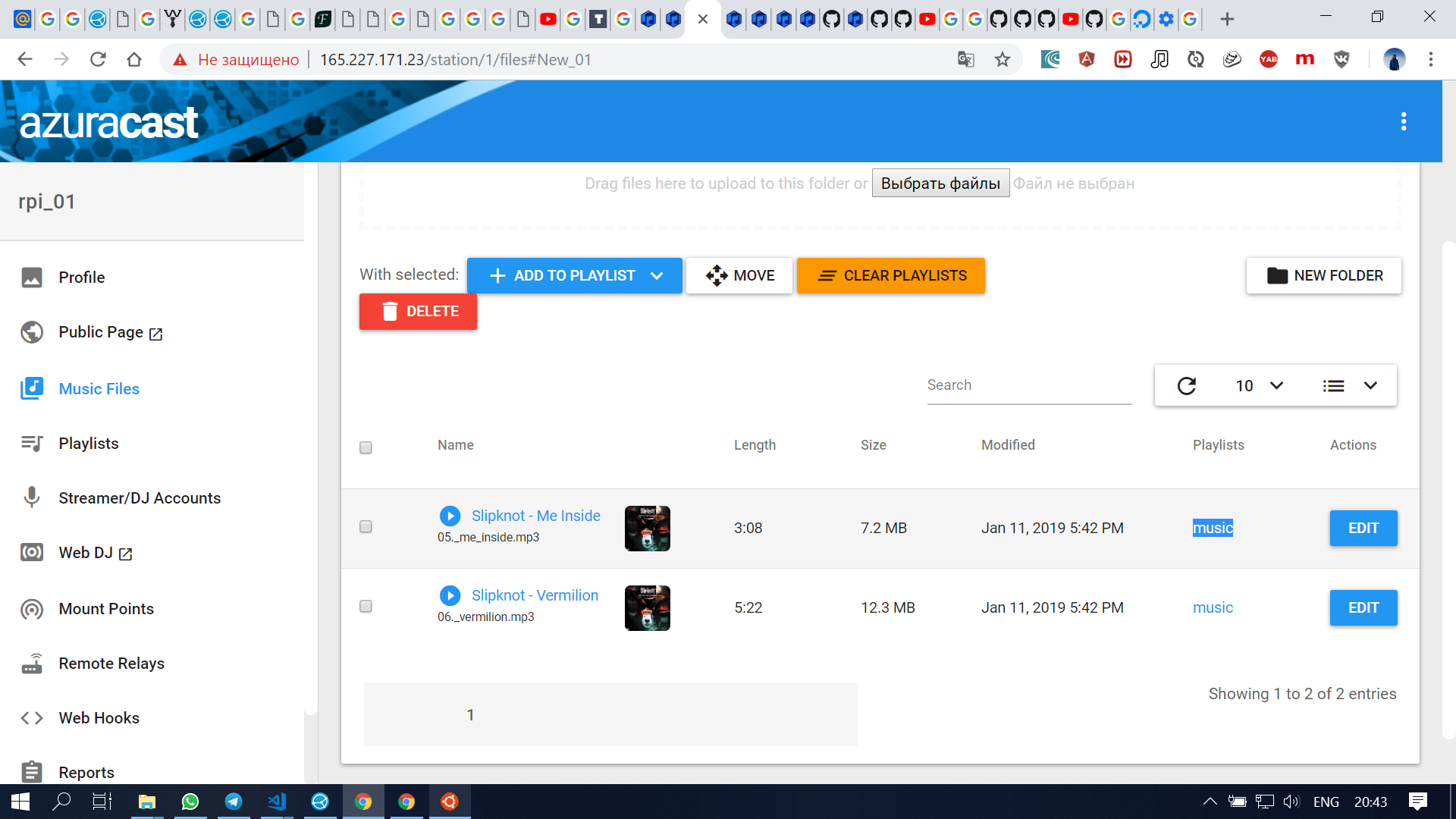The image size is (1456, 819).
Task: Click the Mount Points icon
Action: 32,608
